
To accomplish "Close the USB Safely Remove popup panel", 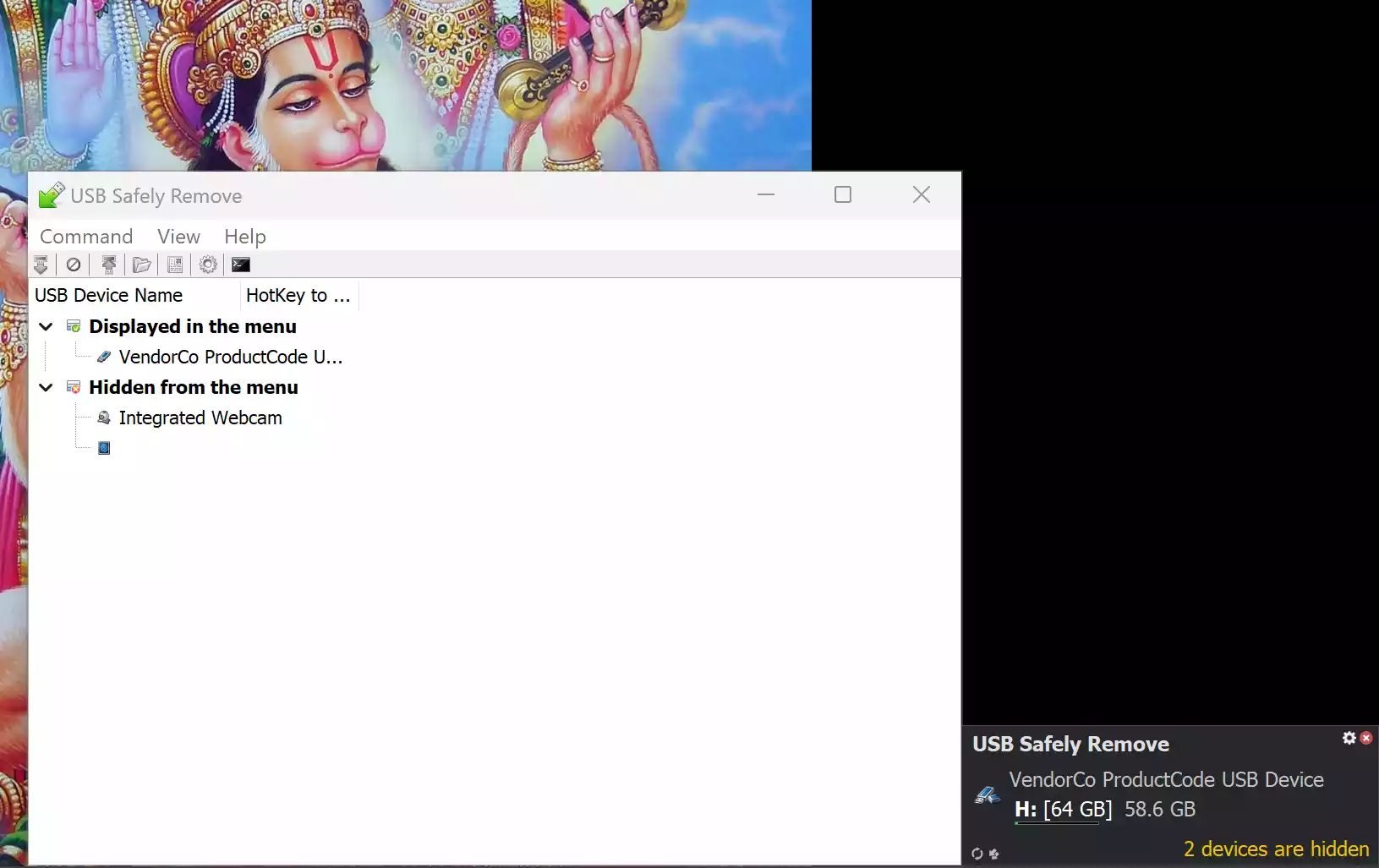I will [x=1365, y=738].
